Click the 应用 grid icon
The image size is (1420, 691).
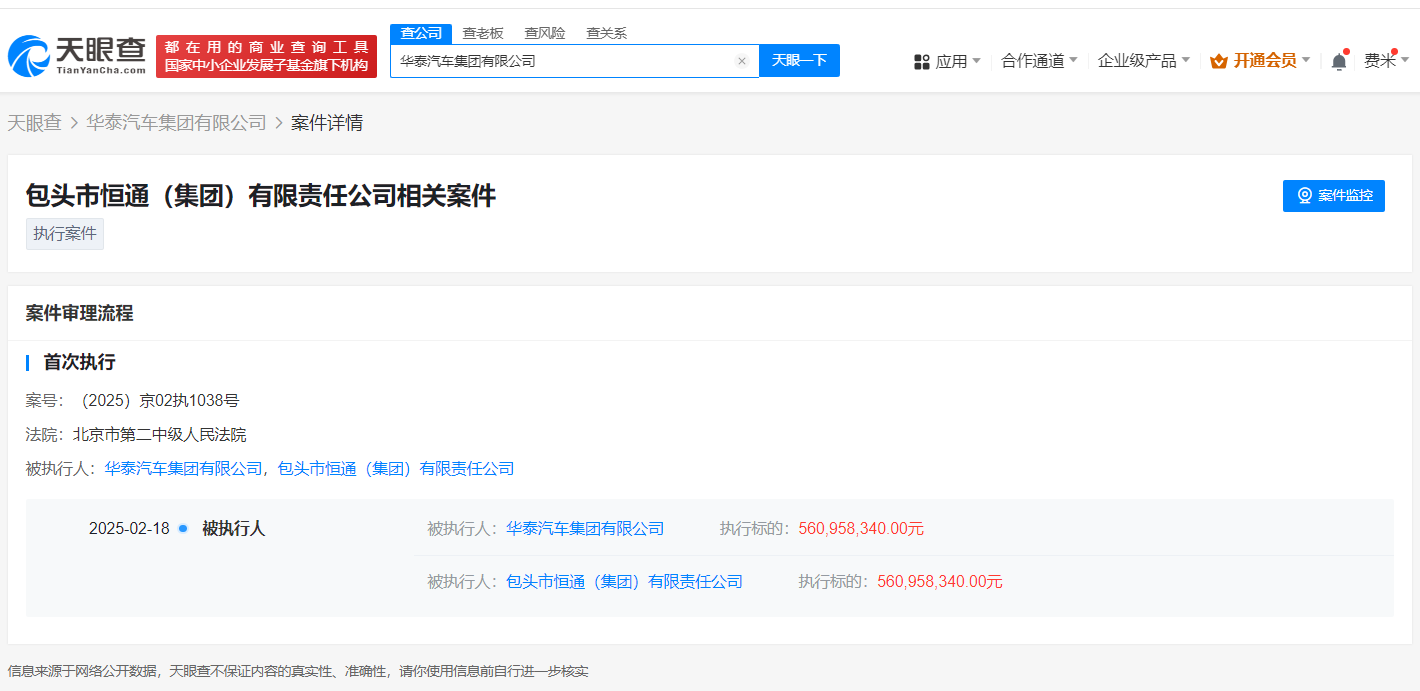click(x=922, y=62)
